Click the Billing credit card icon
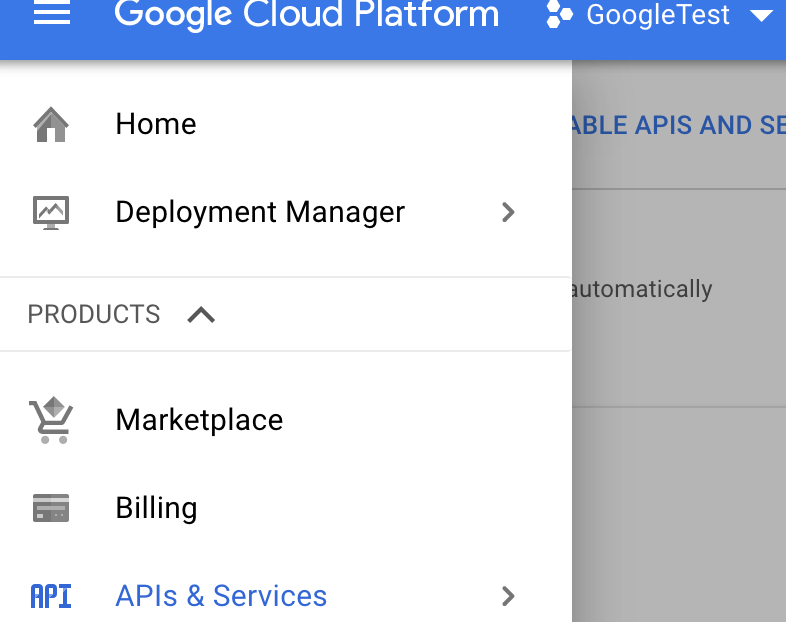Image resolution: width=786 pixels, height=622 pixels. (51, 508)
